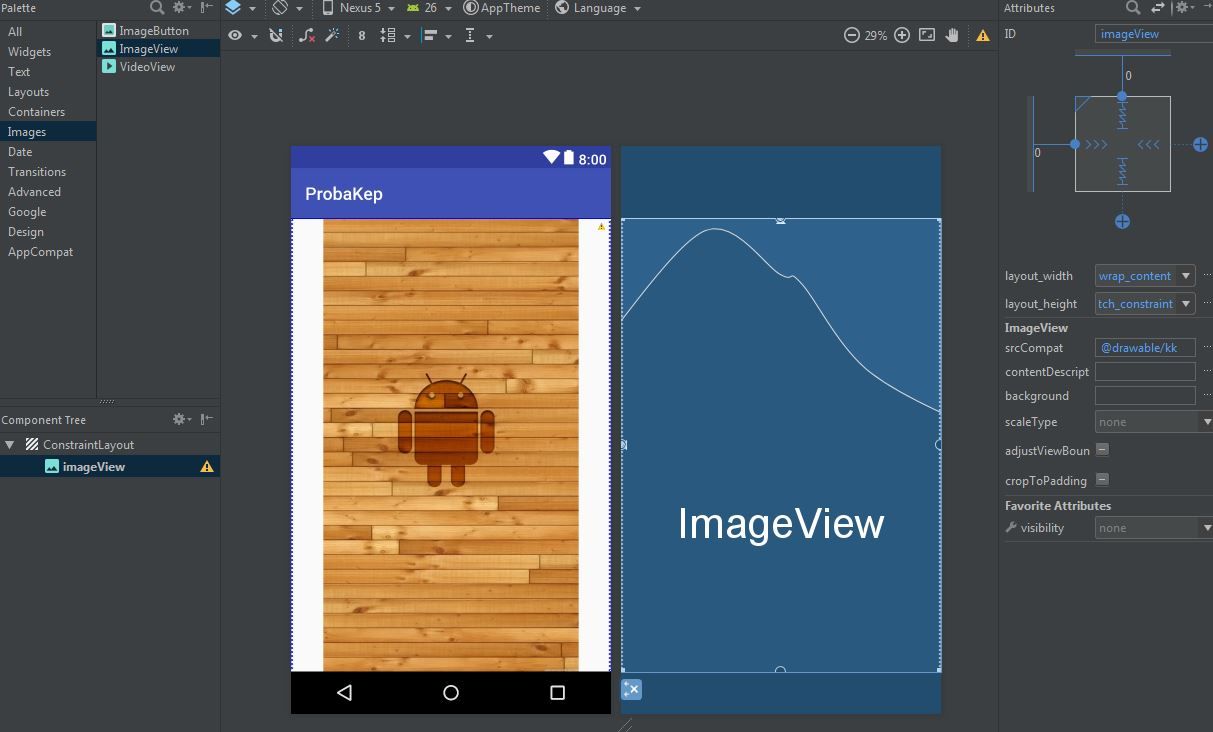The image size is (1213, 732).
Task: Edit the srcCompat field
Action: 1145,348
